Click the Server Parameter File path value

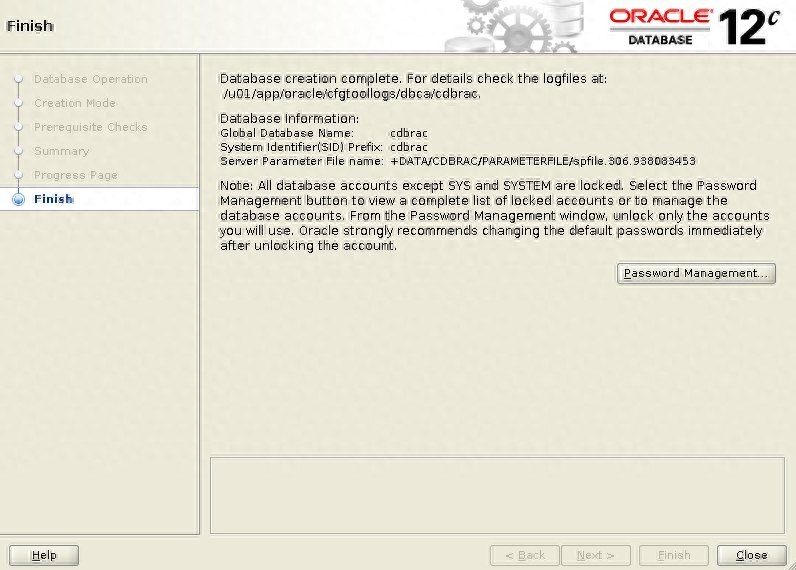[x=542, y=161]
